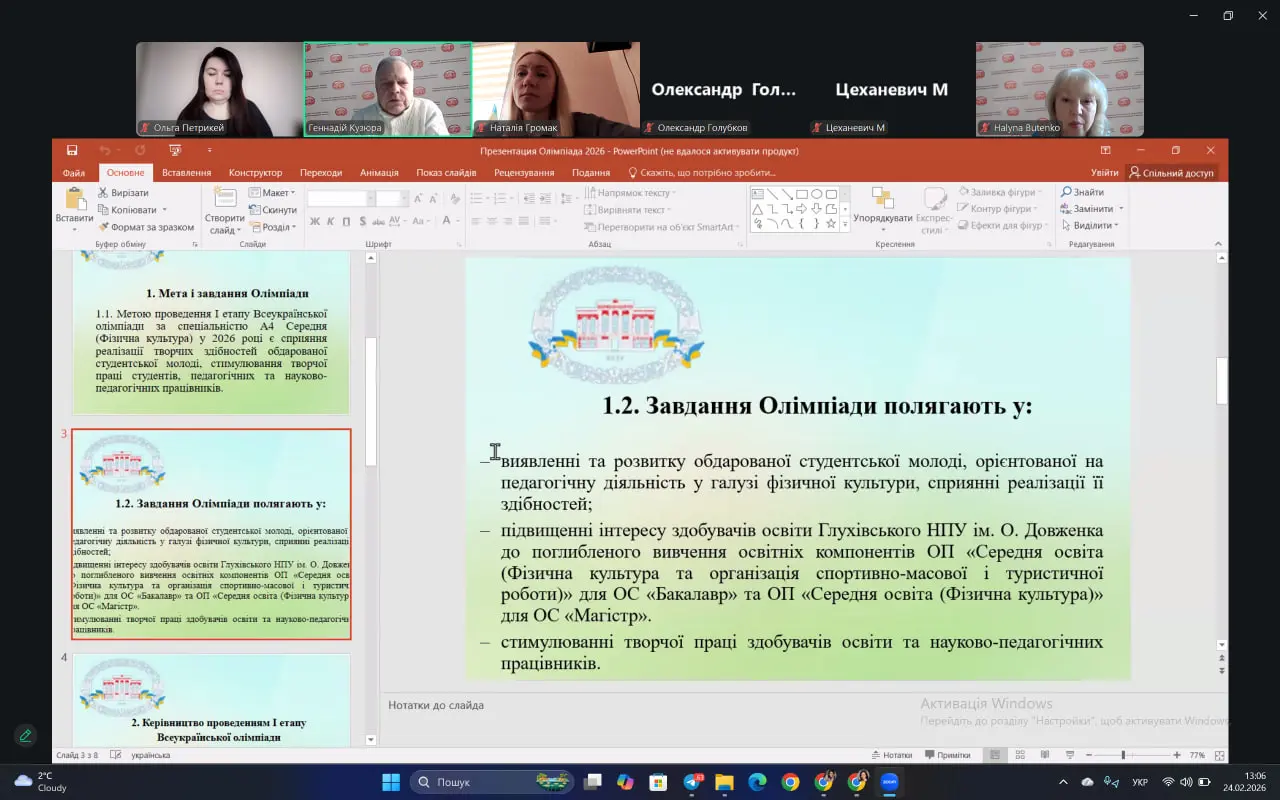Open the Макет layout dropdown
This screenshot has height=800, width=1280.
272,193
